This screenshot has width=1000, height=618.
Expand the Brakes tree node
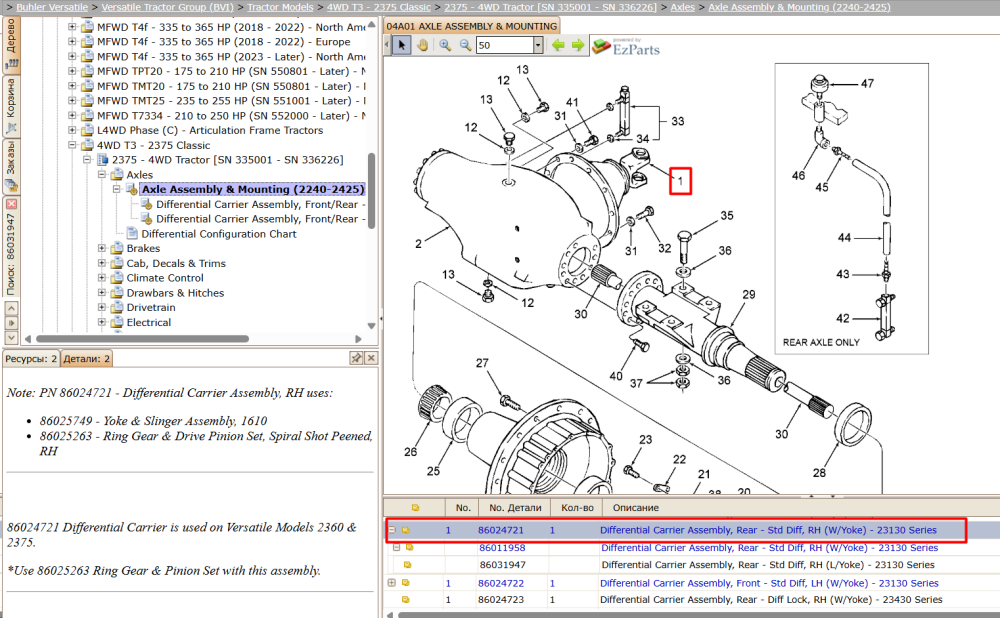(101, 248)
